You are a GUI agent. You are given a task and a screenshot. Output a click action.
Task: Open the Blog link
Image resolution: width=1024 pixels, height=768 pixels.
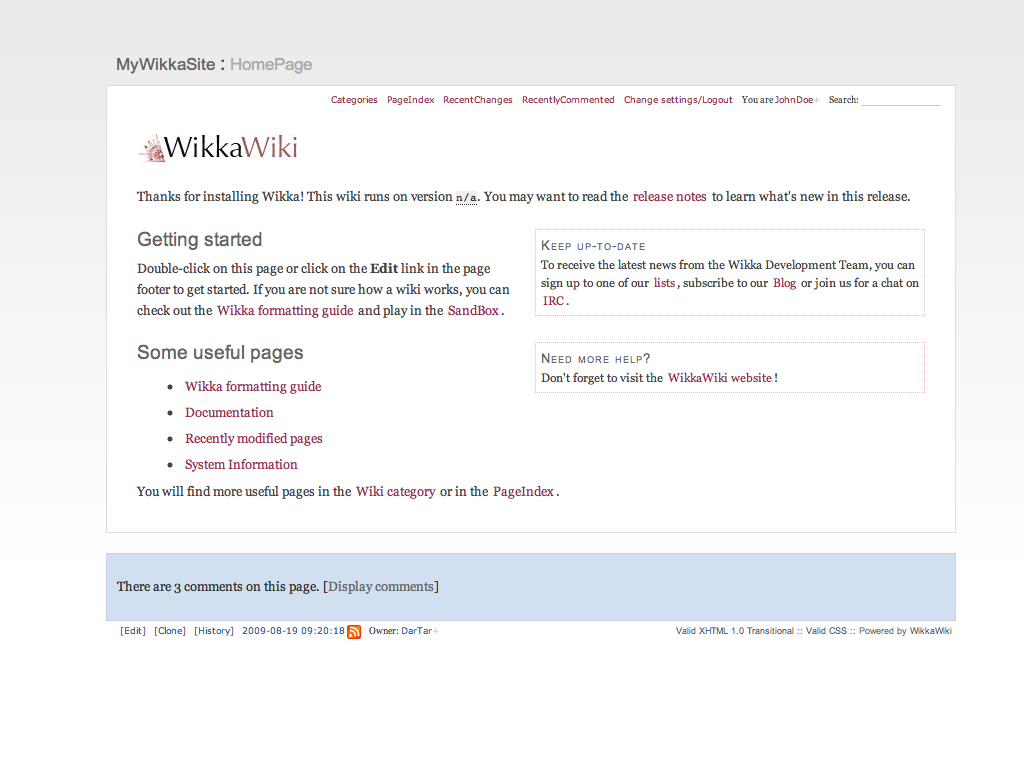(x=784, y=283)
